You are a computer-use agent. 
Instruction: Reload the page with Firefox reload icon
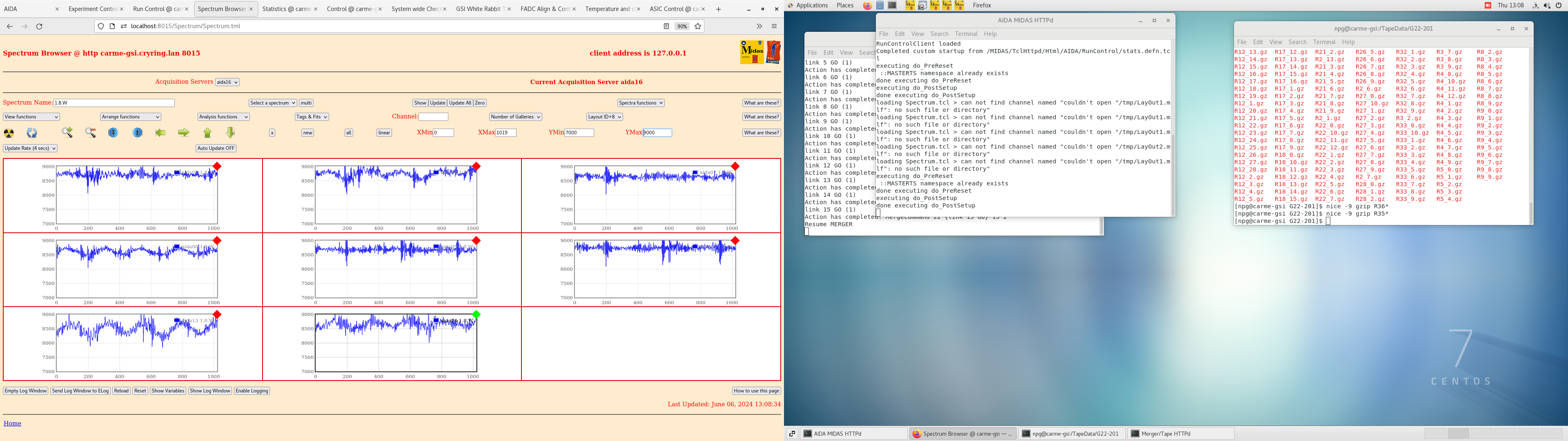click(x=40, y=26)
